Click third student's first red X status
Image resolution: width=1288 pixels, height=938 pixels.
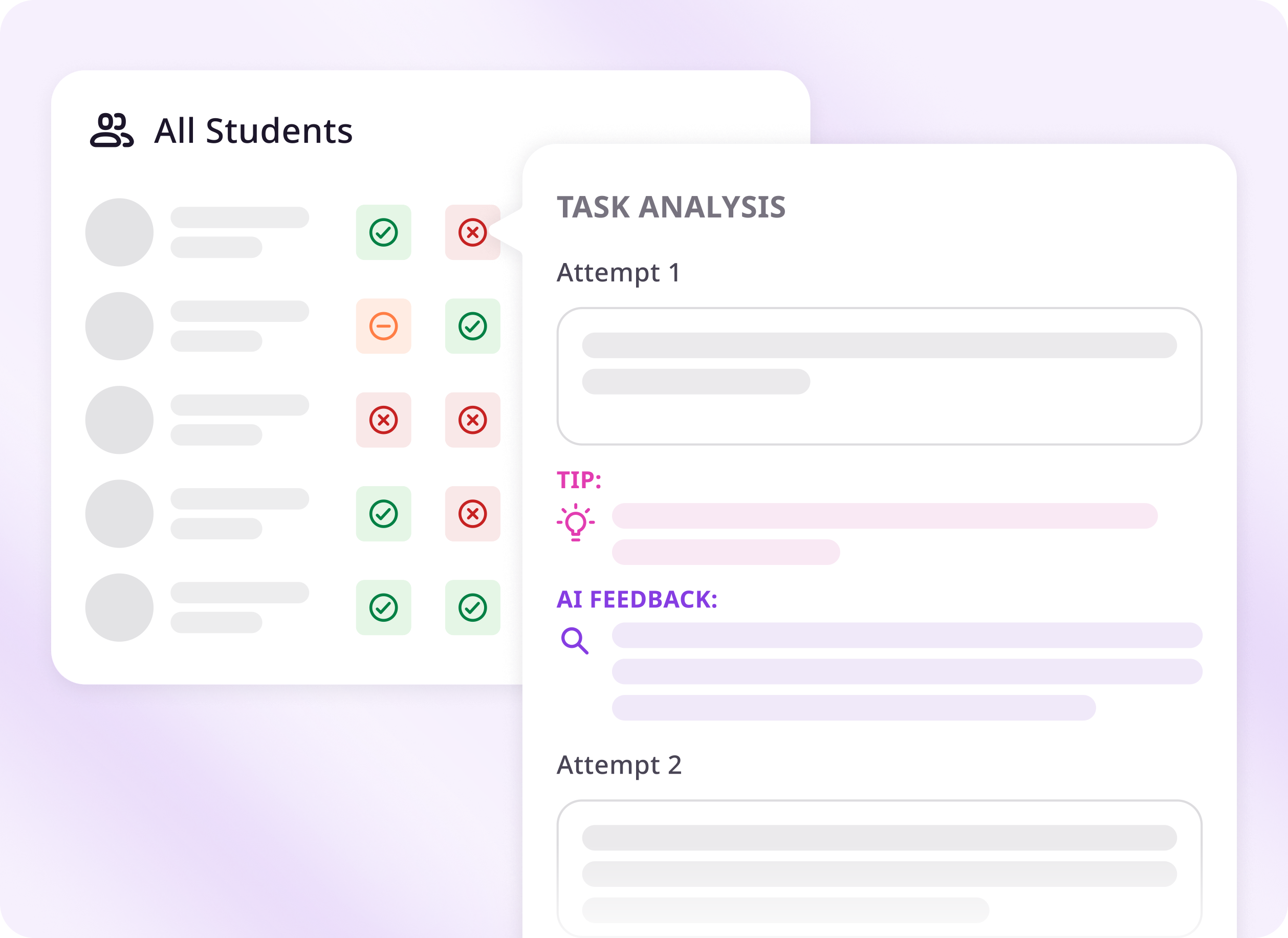(383, 420)
